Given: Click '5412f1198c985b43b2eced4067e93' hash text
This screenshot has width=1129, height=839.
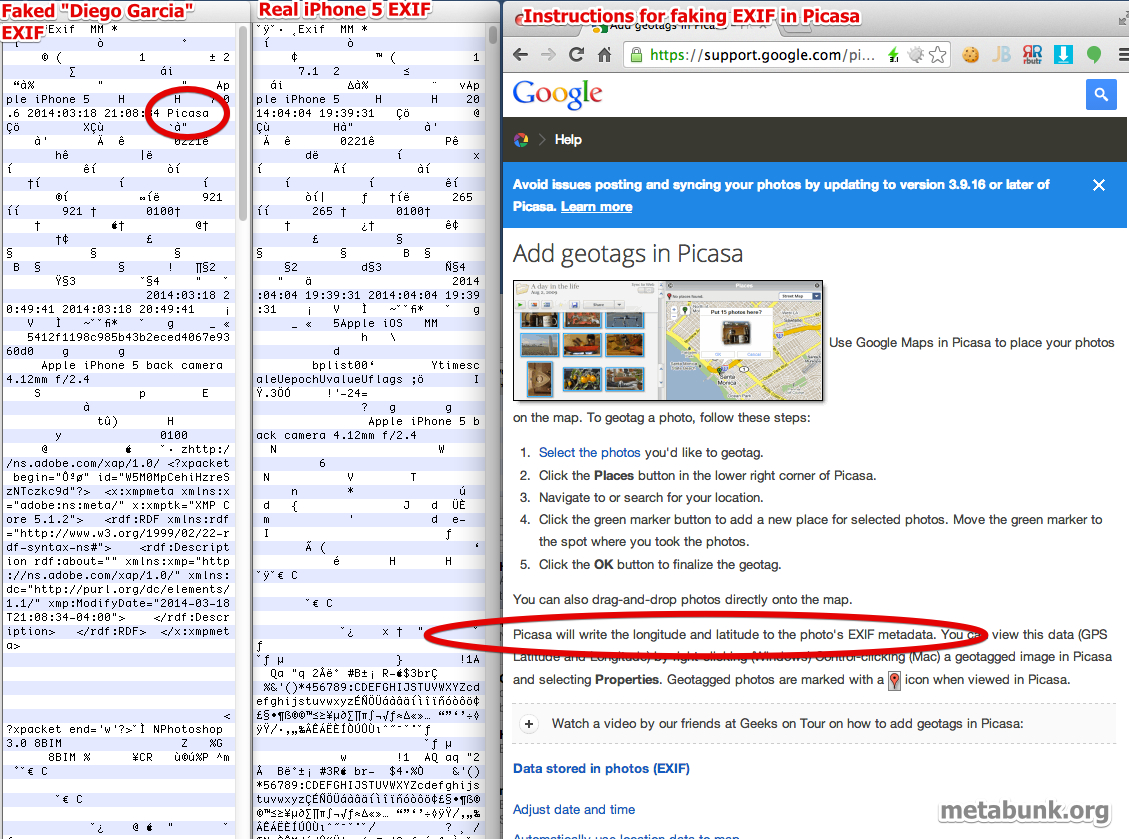Looking at the screenshot, I should coord(128,337).
